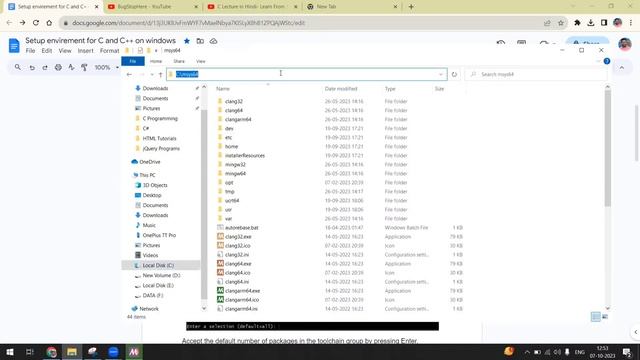Select Network in navigation pane
The height and width of the screenshot is (360, 640).
pyautogui.click(x=149, y=309)
